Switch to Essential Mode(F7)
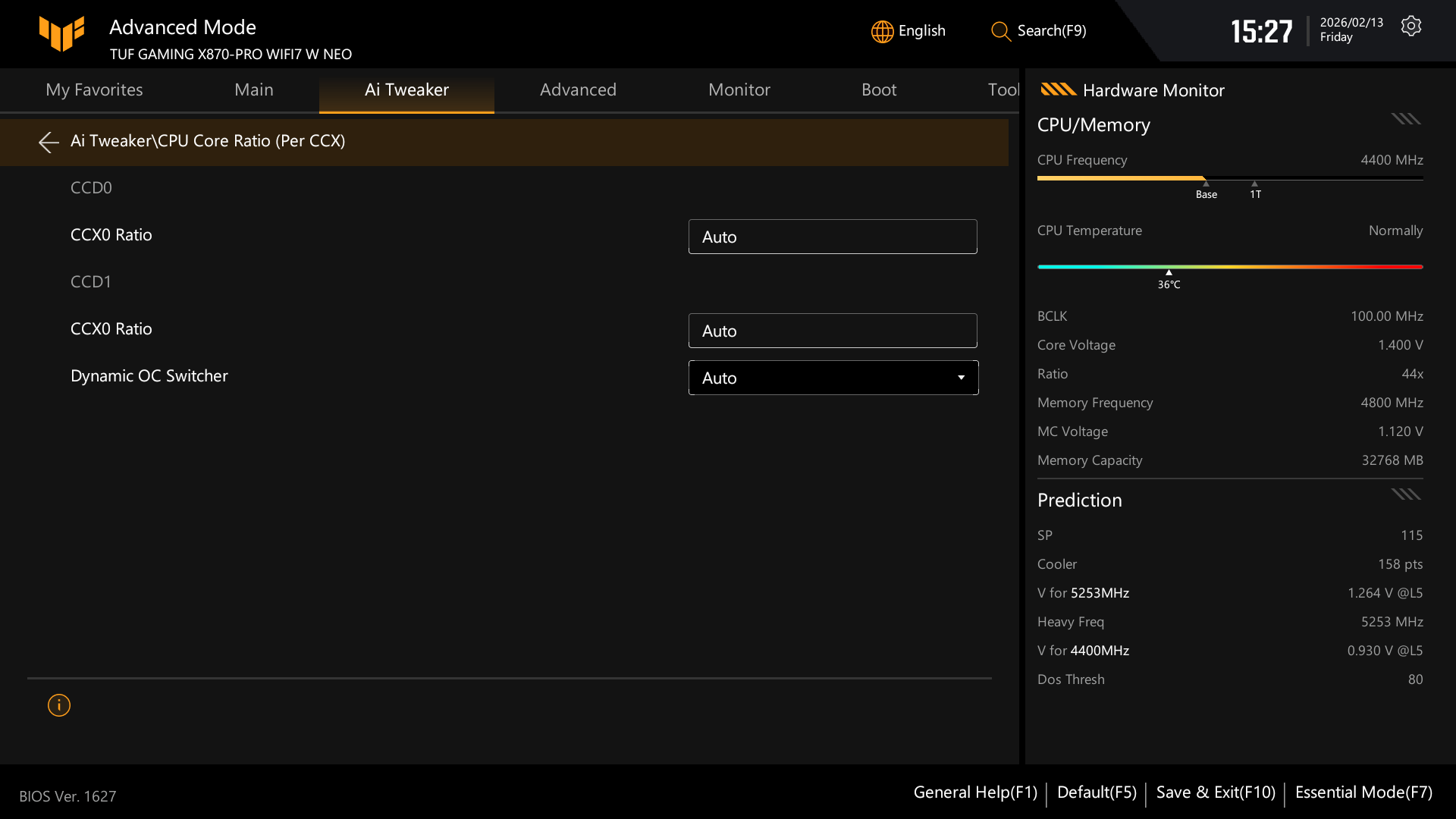The image size is (1456, 819). click(1363, 792)
